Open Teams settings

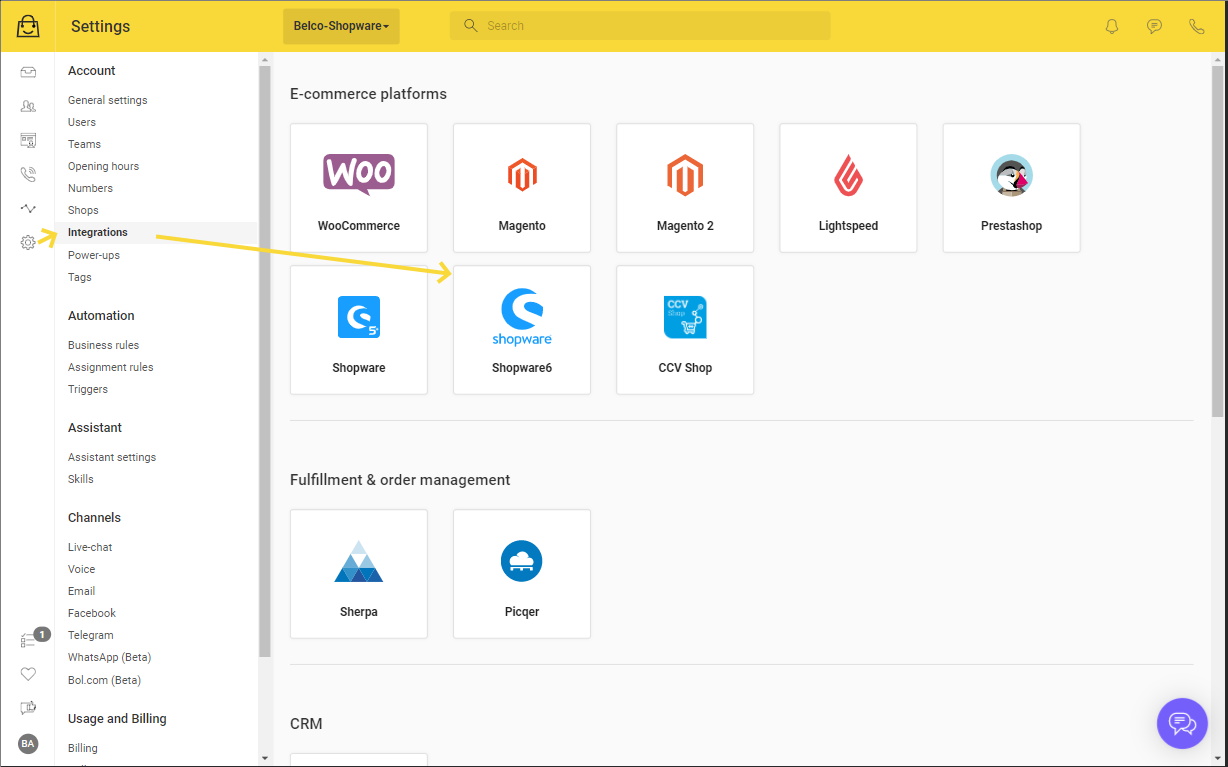(84, 144)
